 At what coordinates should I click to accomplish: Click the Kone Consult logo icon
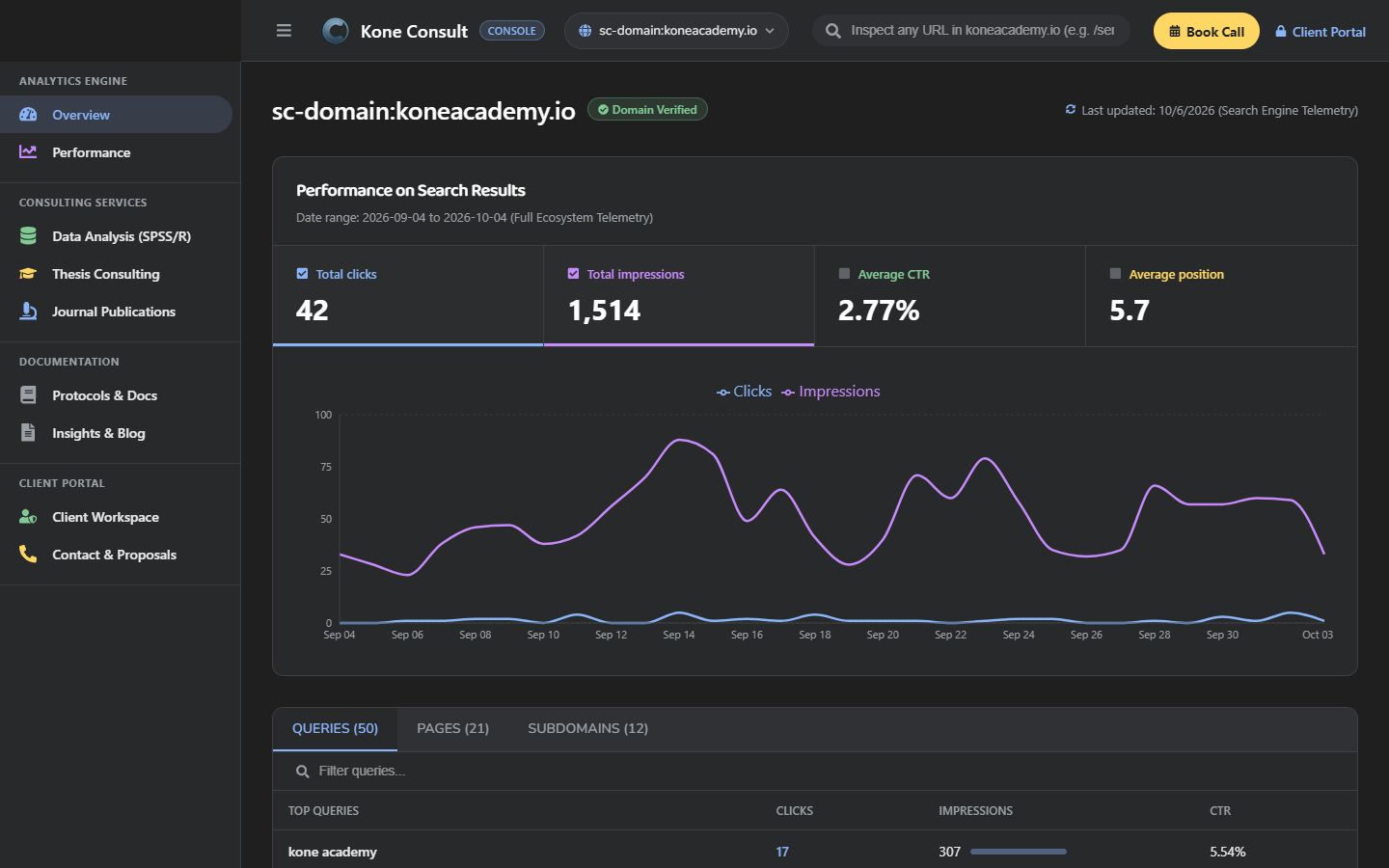(336, 31)
